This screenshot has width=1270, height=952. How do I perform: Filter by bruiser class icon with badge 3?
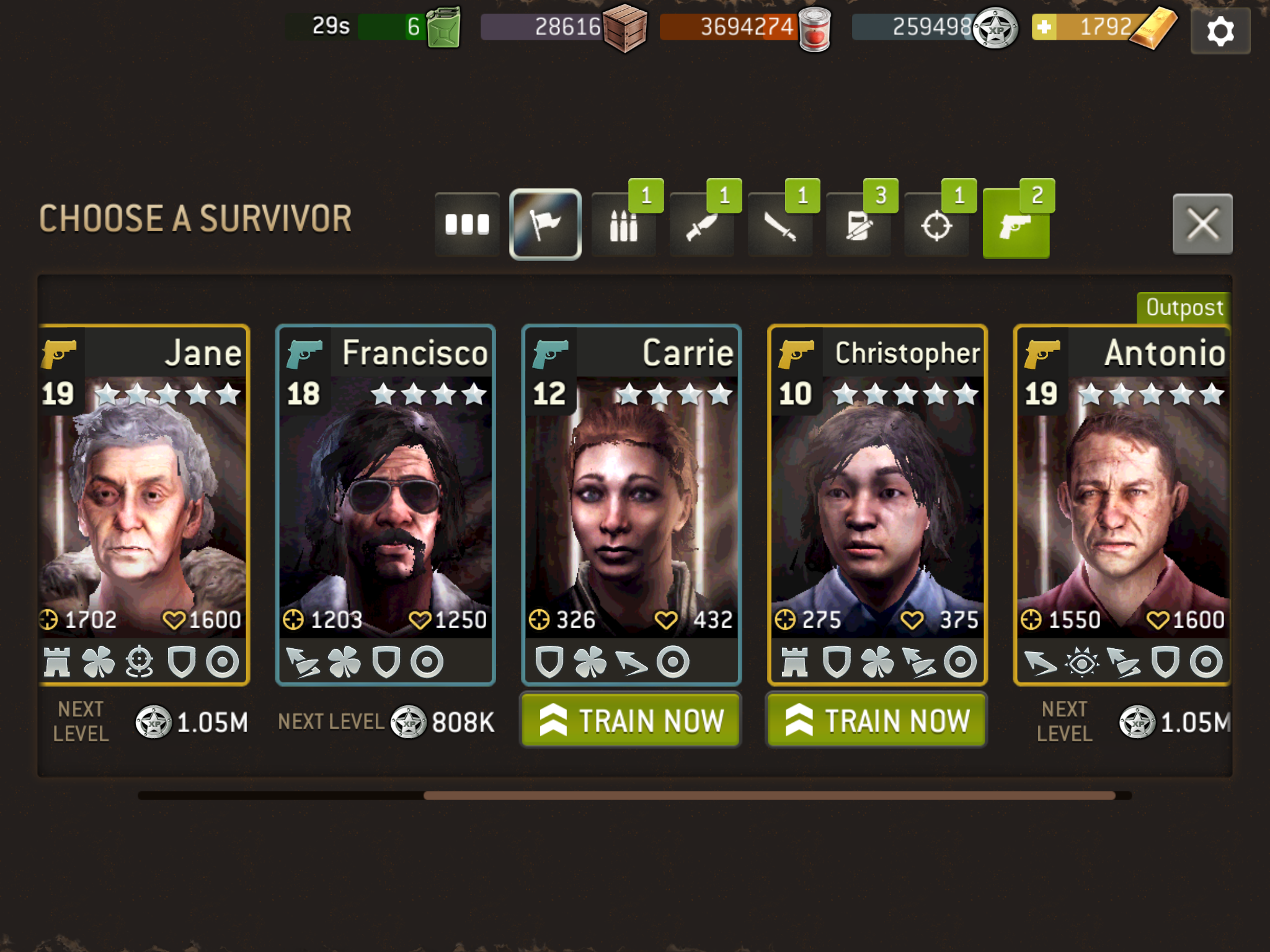(859, 224)
